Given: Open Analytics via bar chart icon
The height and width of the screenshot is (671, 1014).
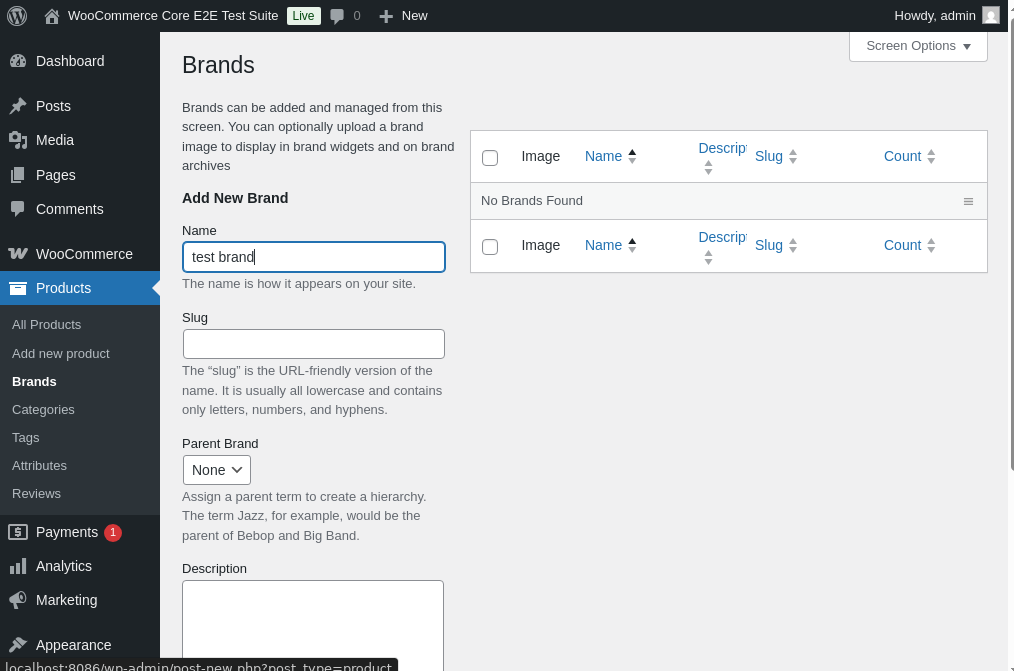Looking at the screenshot, I should click(18, 566).
